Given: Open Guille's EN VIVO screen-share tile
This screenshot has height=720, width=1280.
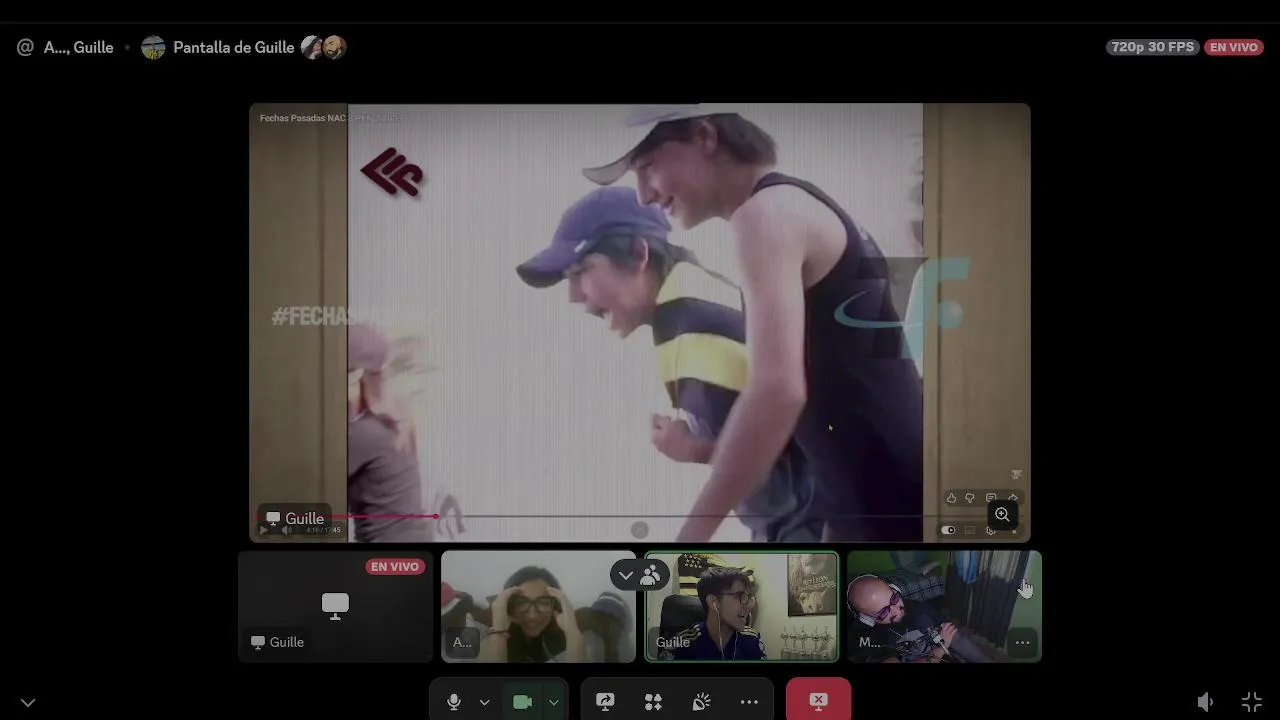Looking at the screenshot, I should [335, 606].
